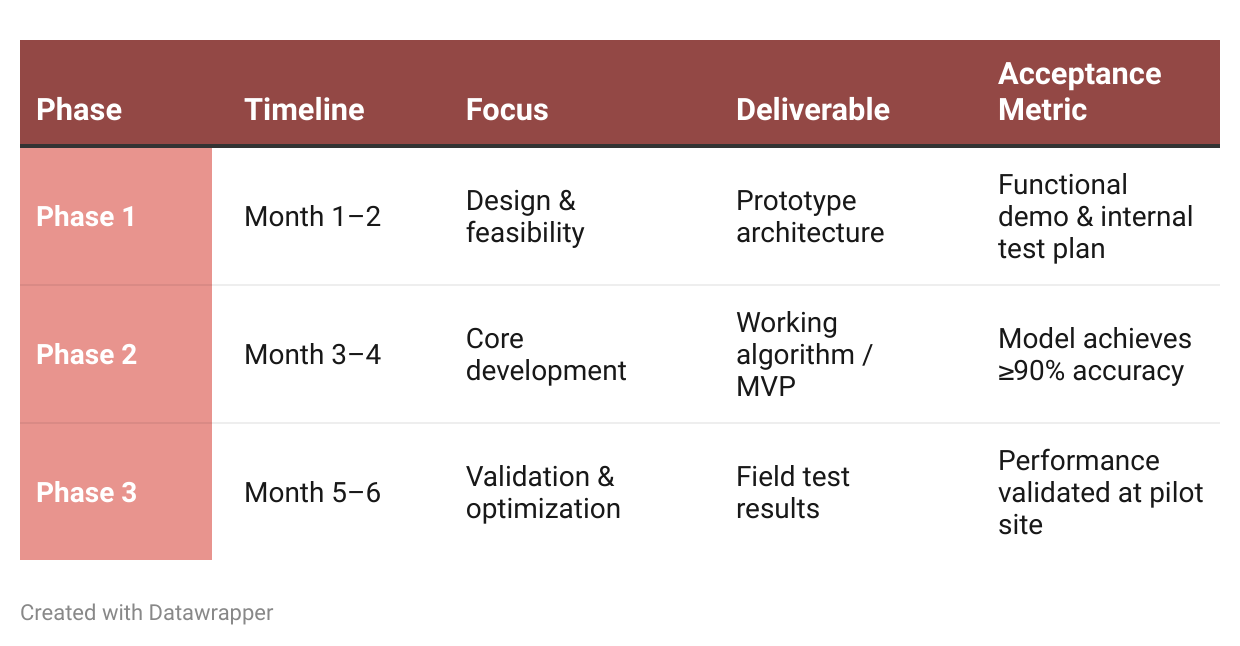The width and height of the screenshot is (1240, 646).
Task: Select the Focus column header
Action: [507, 109]
